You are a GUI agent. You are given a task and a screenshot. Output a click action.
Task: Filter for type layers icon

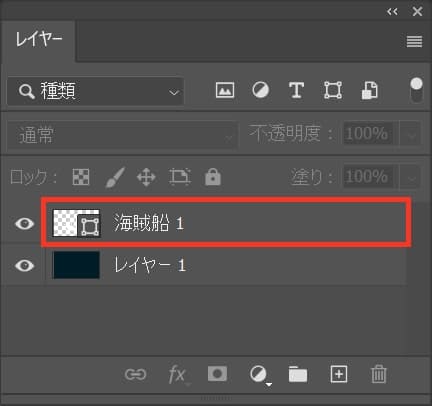296,90
